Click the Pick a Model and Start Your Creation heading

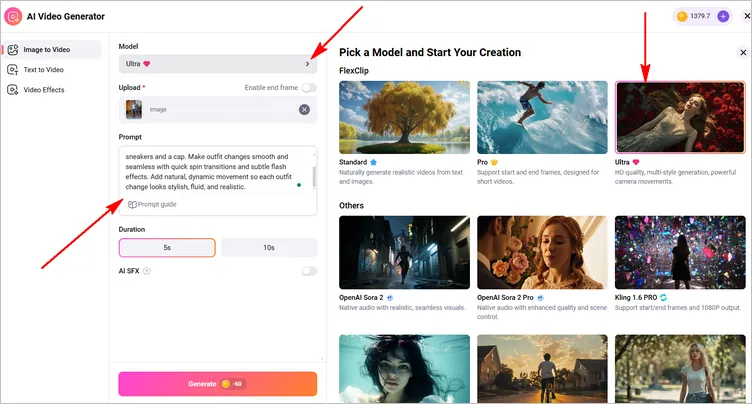click(430, 52)
